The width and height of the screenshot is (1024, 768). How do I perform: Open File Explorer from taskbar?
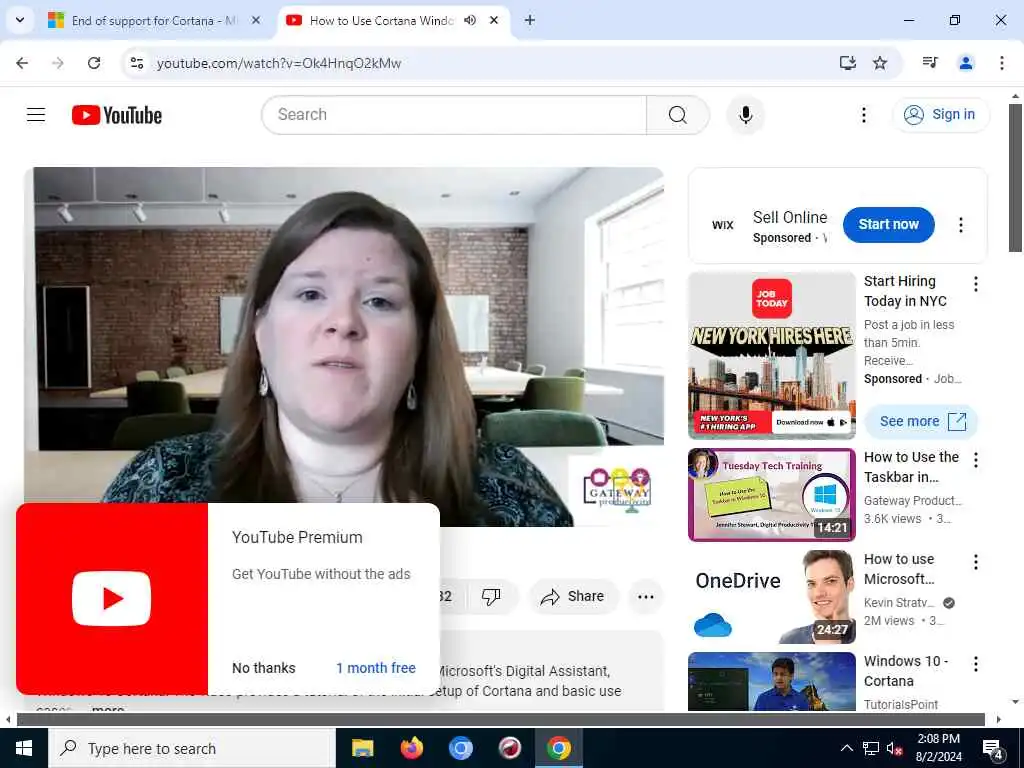362,748
